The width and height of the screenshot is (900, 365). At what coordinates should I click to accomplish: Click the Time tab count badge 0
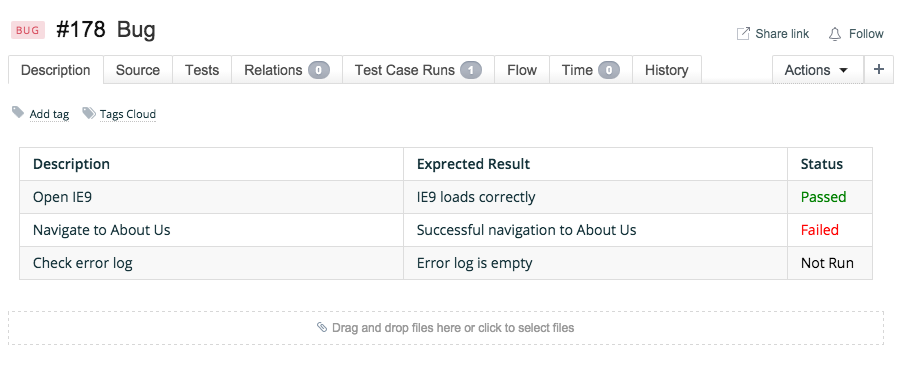[x=609, y=71]
